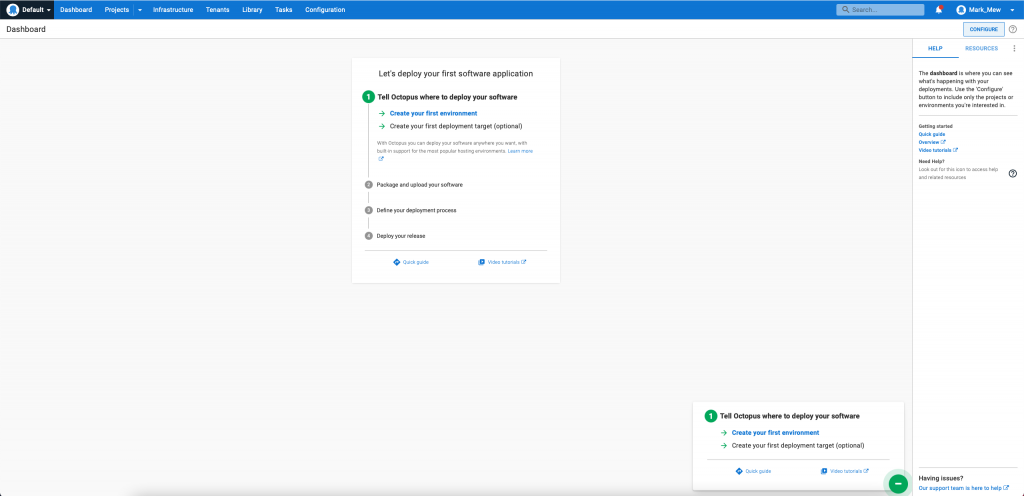Click the Octopus logo icon

[12, 10]
